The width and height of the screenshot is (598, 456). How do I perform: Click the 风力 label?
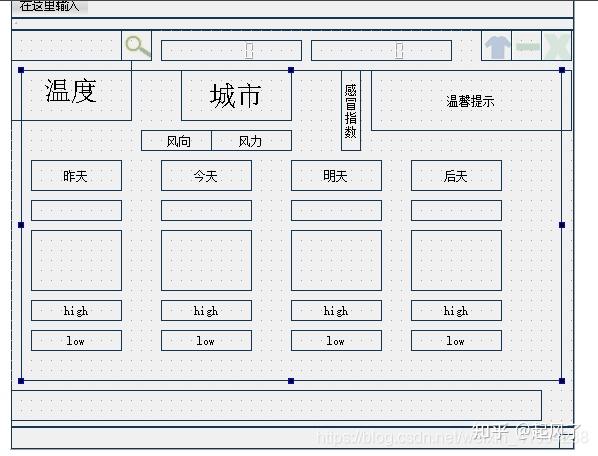coord(252,141)
